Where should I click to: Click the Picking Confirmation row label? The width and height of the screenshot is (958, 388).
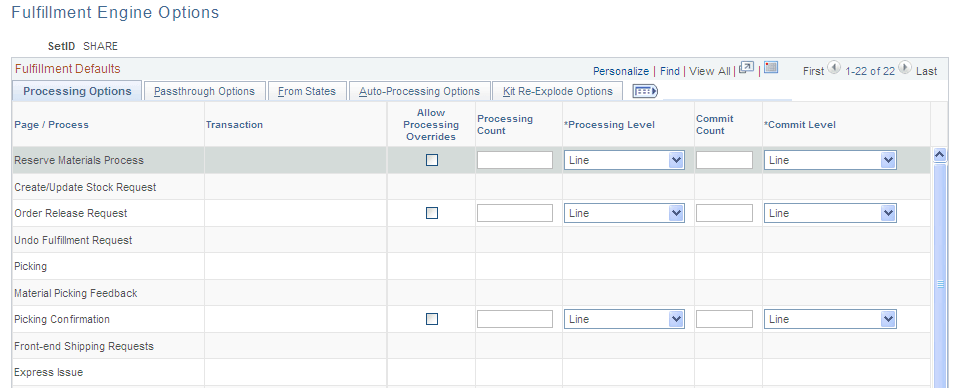click(x=62, y=319)
